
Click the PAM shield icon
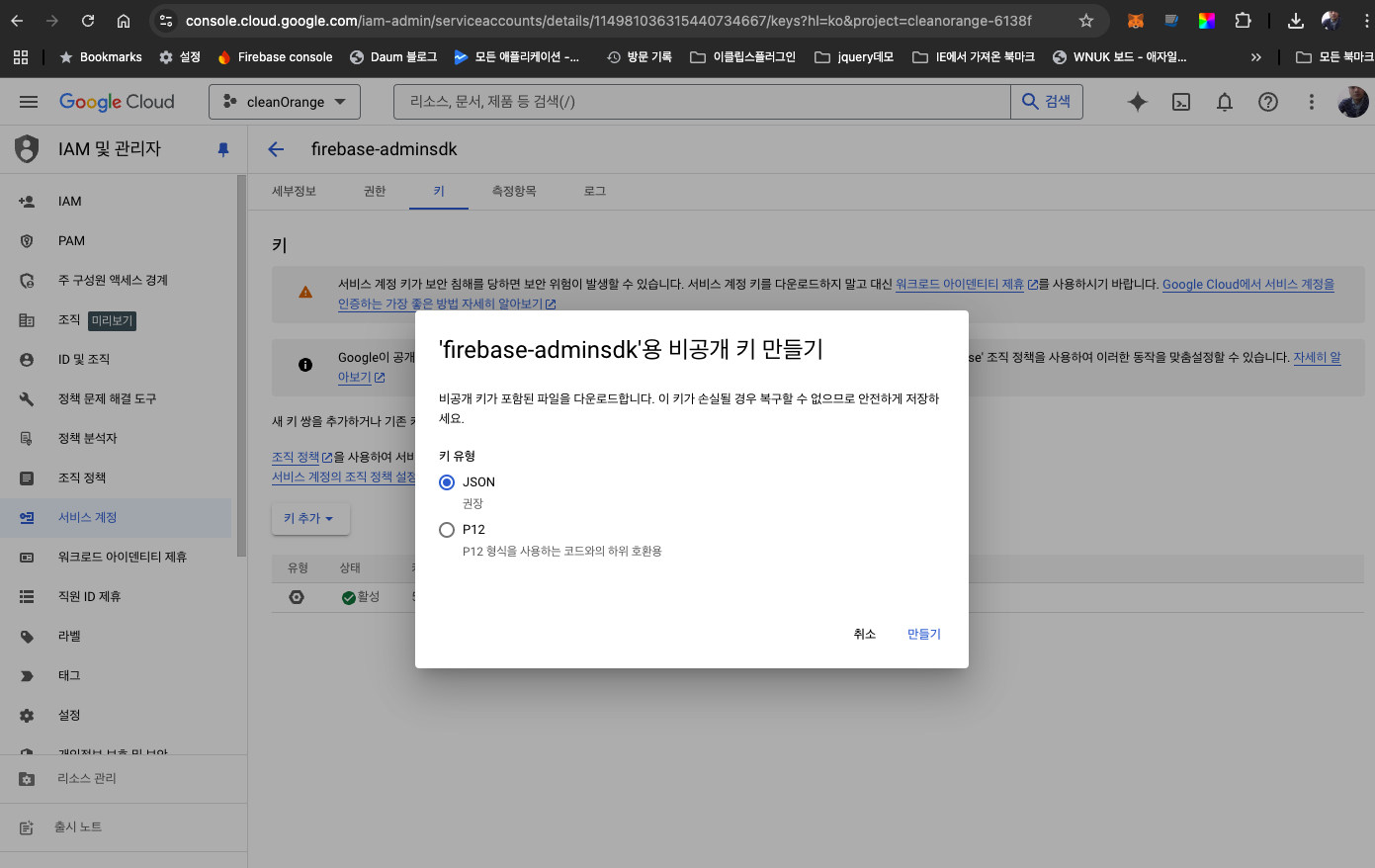pyautogui.click(x=27, y=240)
